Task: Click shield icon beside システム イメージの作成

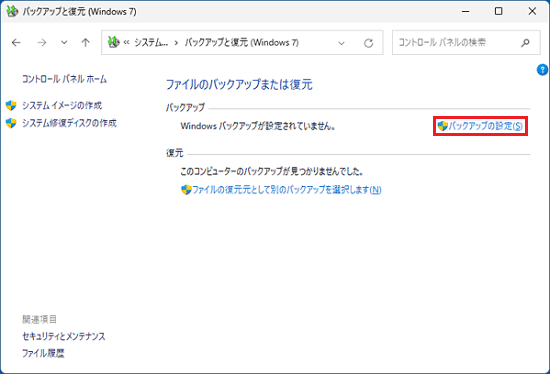Action: [x=11, y=105]
